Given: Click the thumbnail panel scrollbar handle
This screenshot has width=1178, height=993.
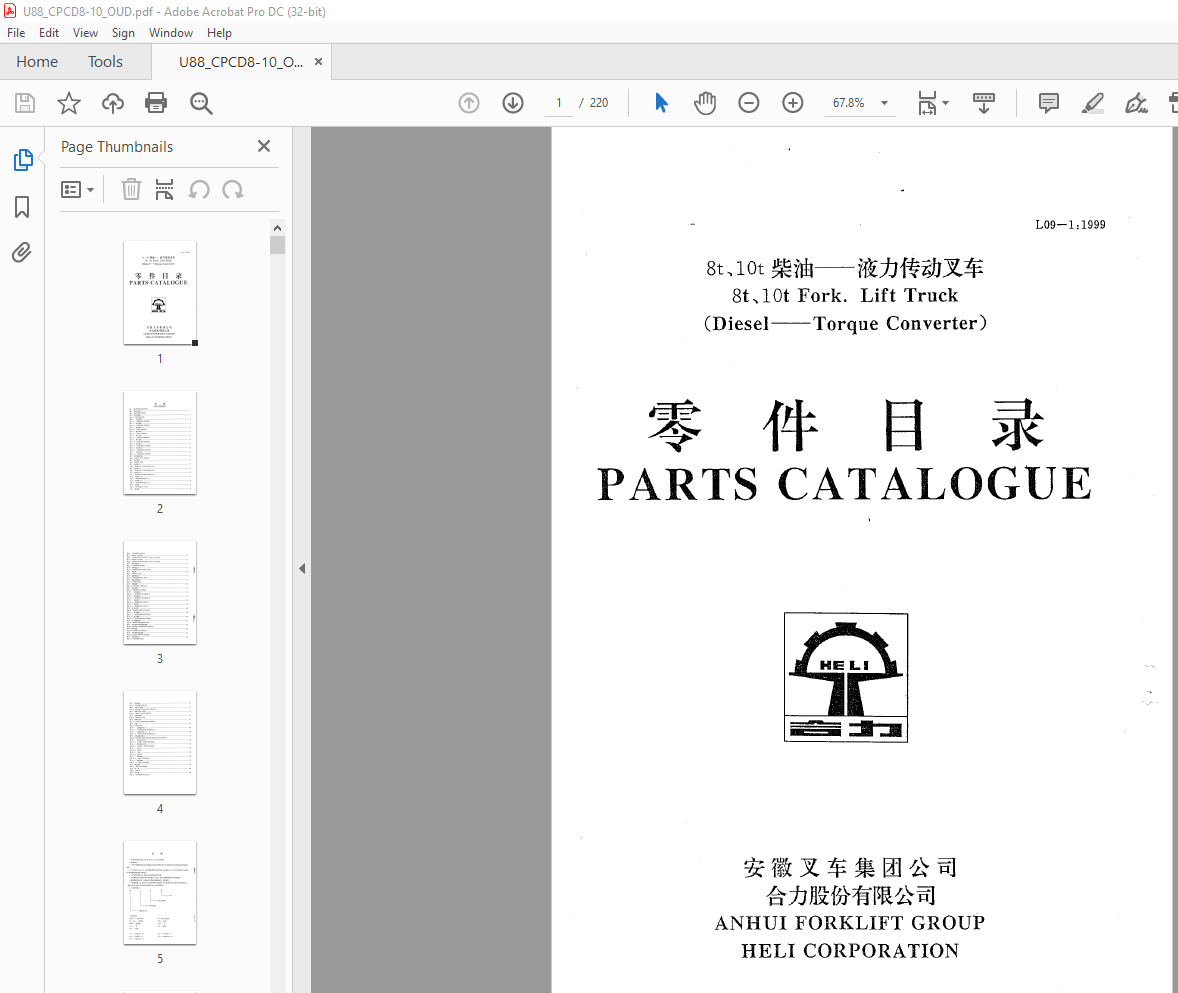Looking at the screenshot, I should [277, 245].
